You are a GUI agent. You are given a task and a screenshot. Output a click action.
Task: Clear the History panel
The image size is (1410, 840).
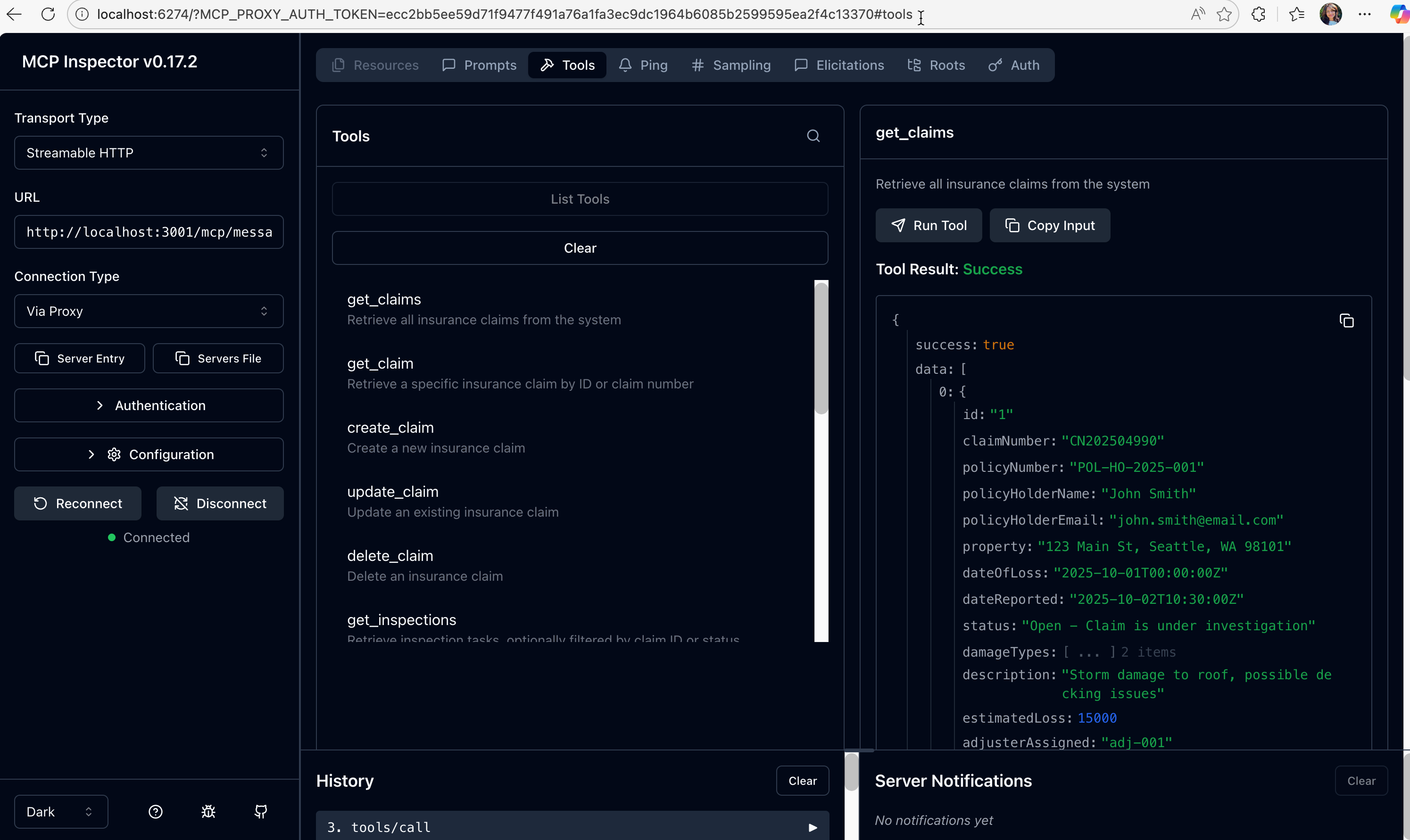802,780
